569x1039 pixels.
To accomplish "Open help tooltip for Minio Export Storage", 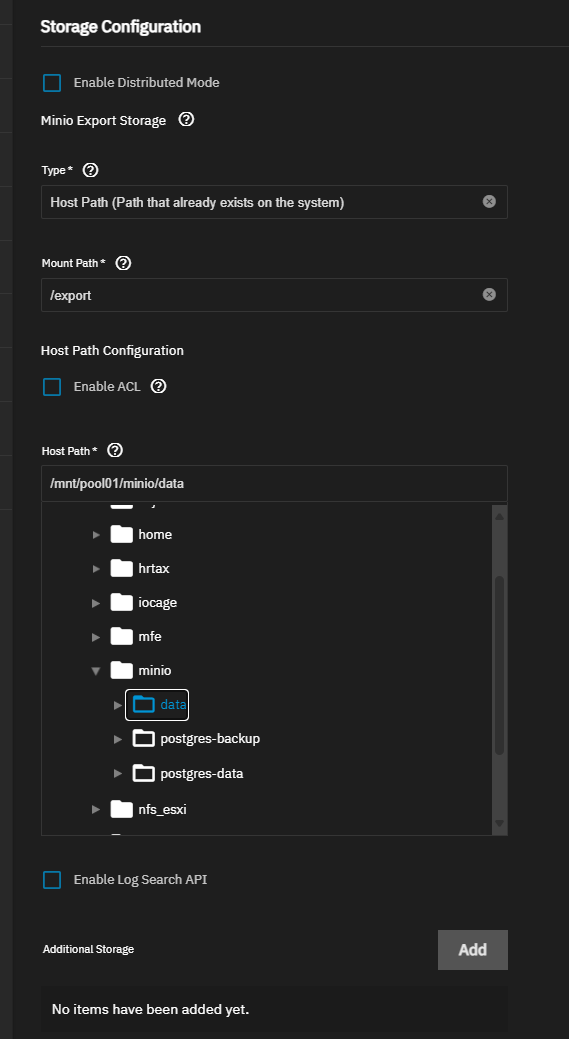I will pos(187,120).
